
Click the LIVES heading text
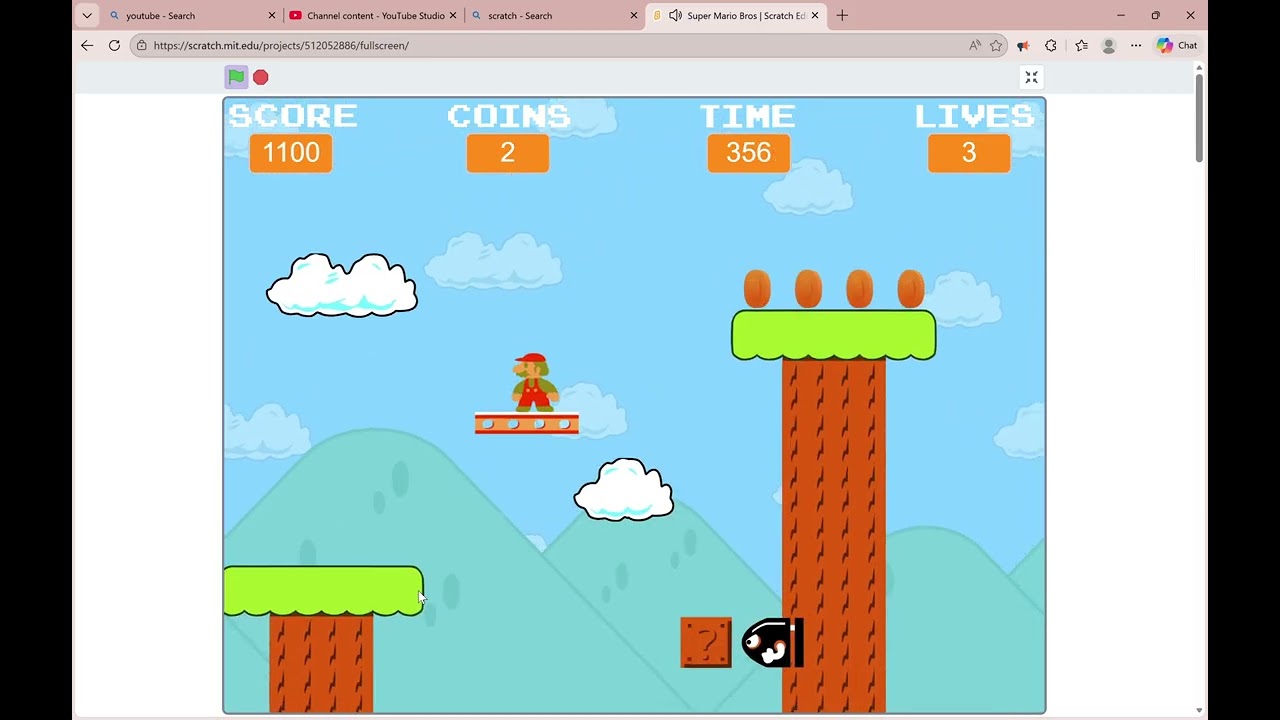coord(975,116)
